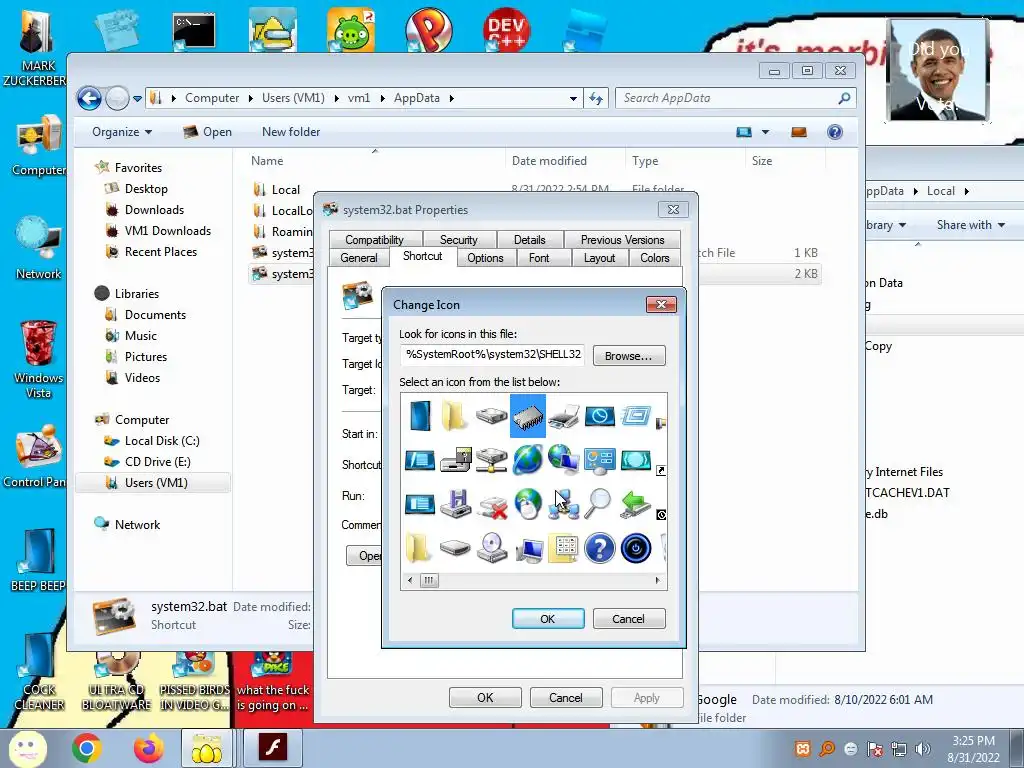Refresh the AppData folder view
Viewport: 1024px width, 768px height.
click(596, 99)
